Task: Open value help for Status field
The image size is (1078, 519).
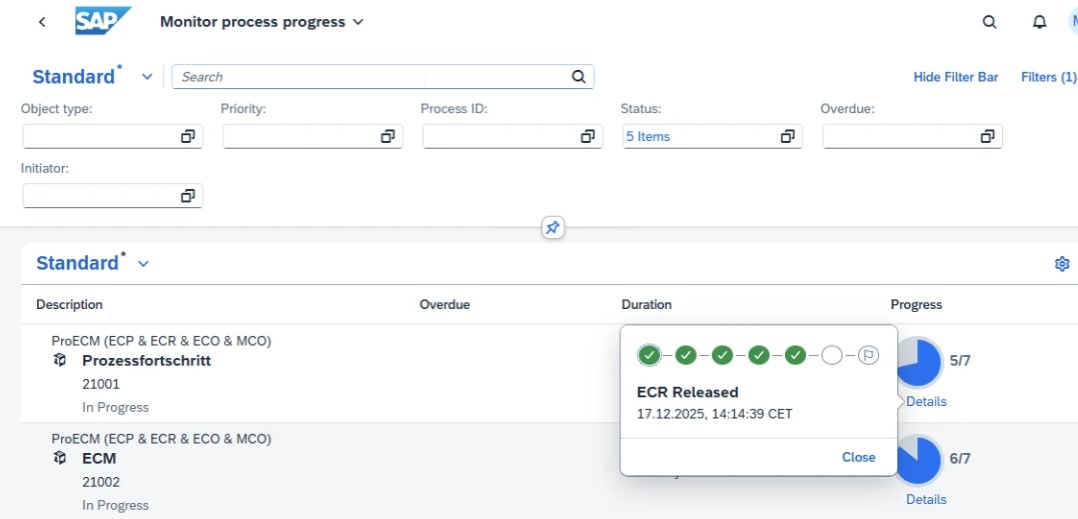Action: point(787,137)
